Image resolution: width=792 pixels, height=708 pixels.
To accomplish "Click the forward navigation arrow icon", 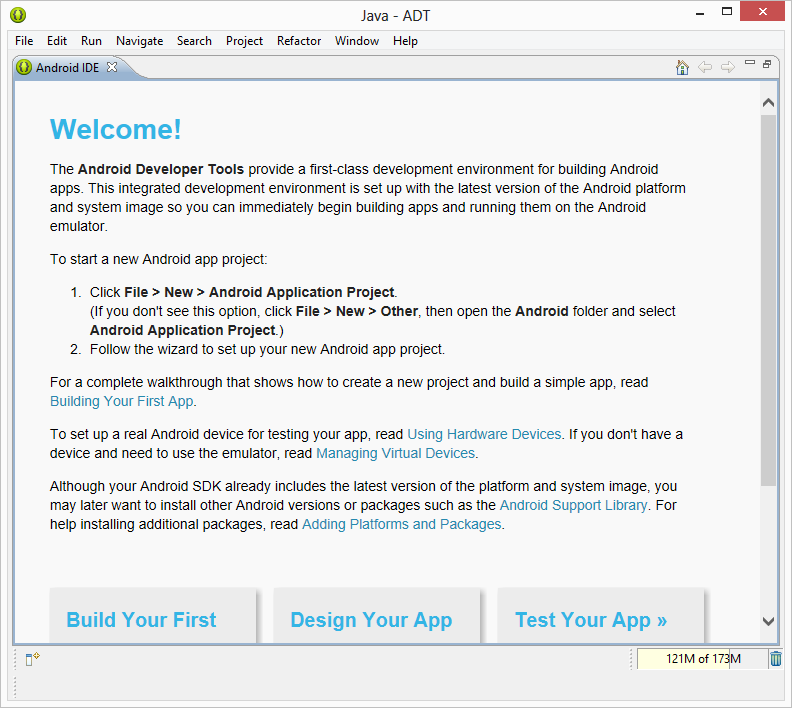I will [x=728, y=67].
